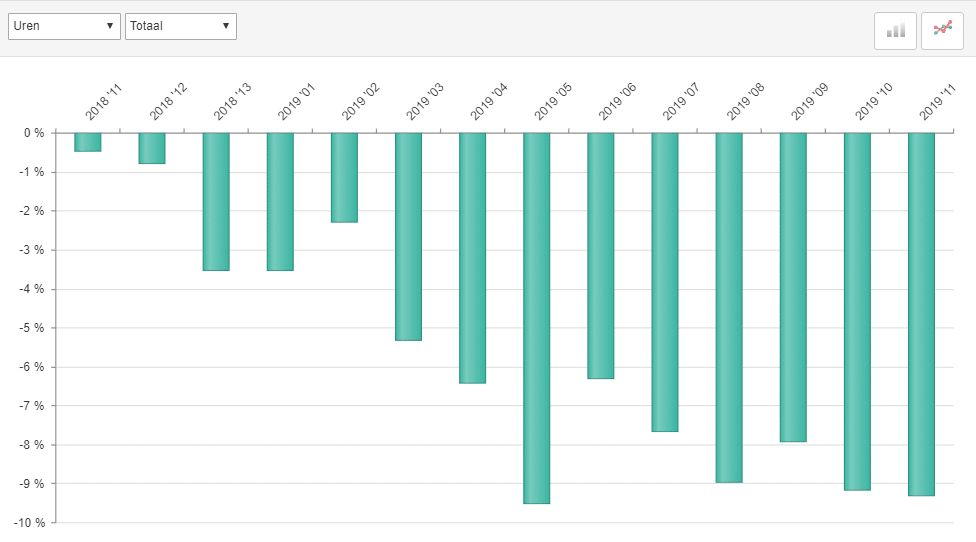
Task: Open the Uren dropdown
Action: (x=64, y=26)
